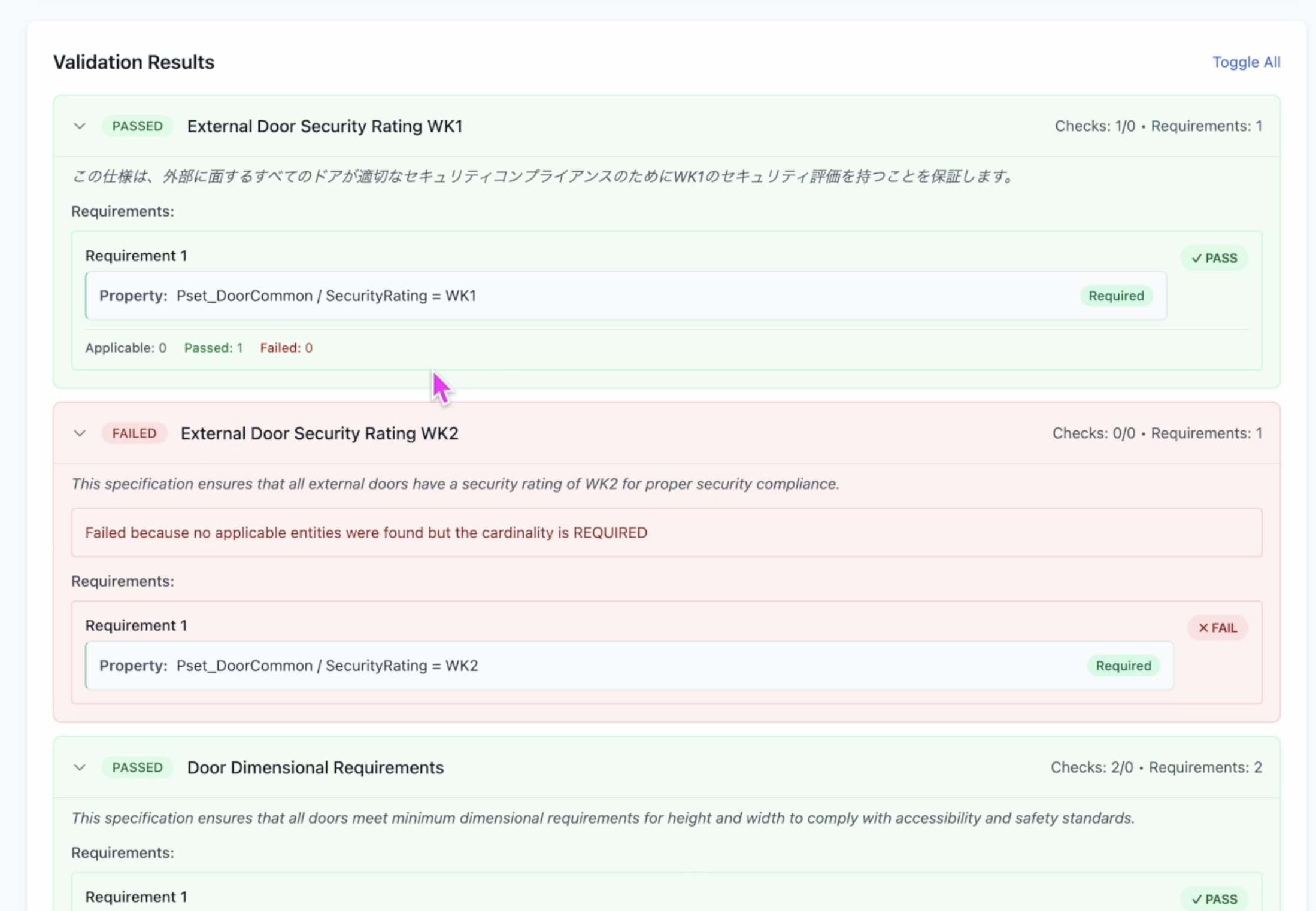Image resolution: width=1316 pixels, height=911 pixels.
Task: Click the Validation Results heading
Action: pyautogui.click(x=134, y=62)
